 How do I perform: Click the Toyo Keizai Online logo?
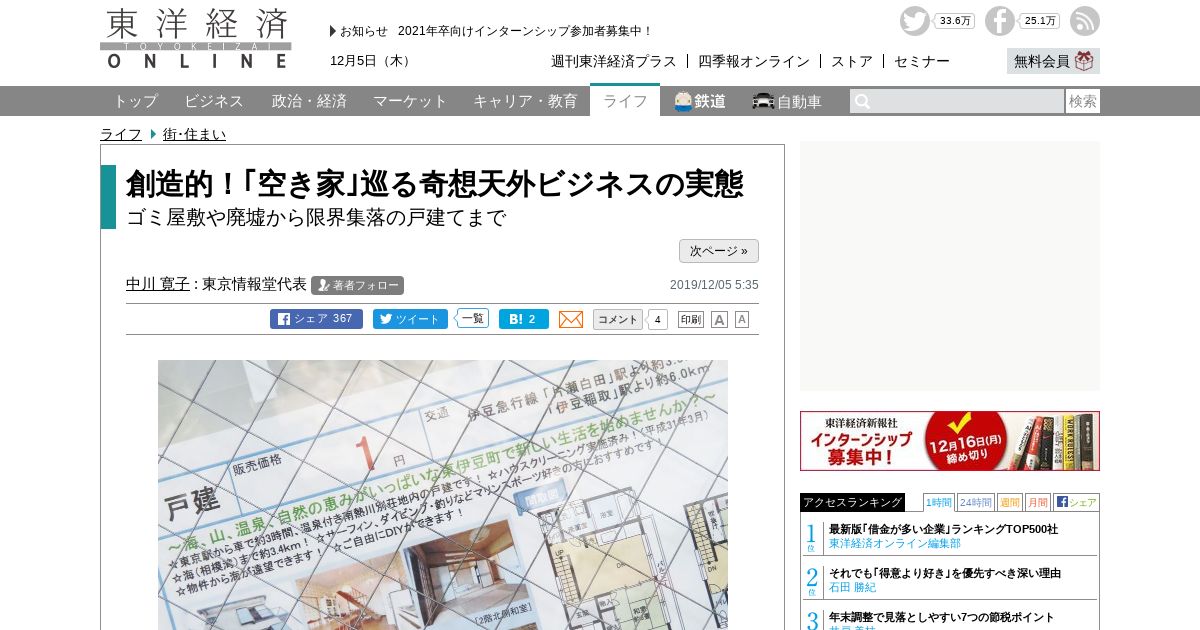196,39
